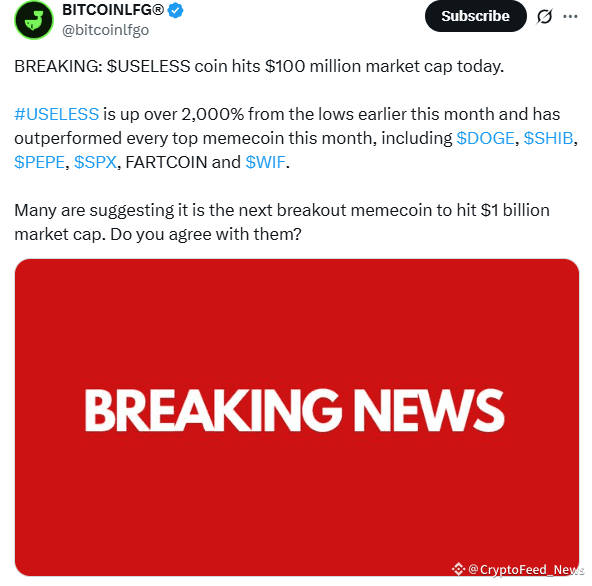Viewport: 592px width, 586px height.
Task: Open the #USELESS hashtag
Action: (57, 114)
